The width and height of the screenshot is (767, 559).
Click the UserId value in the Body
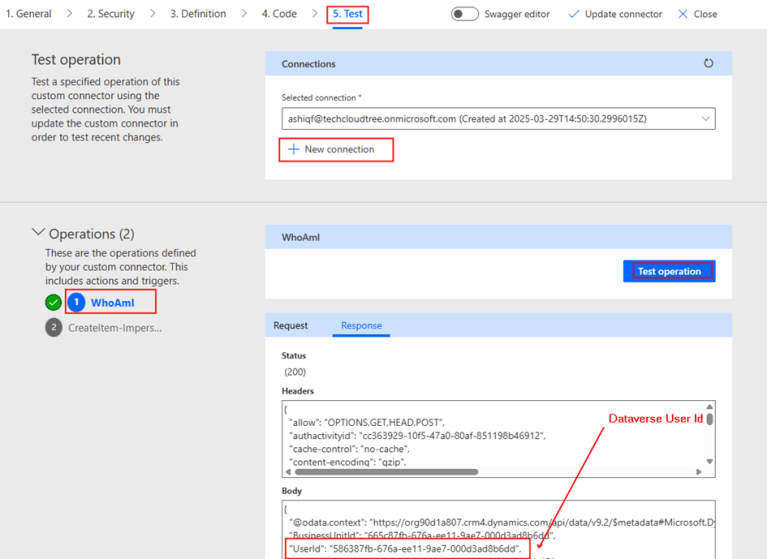pyautogui.click(x=423, y=549)
